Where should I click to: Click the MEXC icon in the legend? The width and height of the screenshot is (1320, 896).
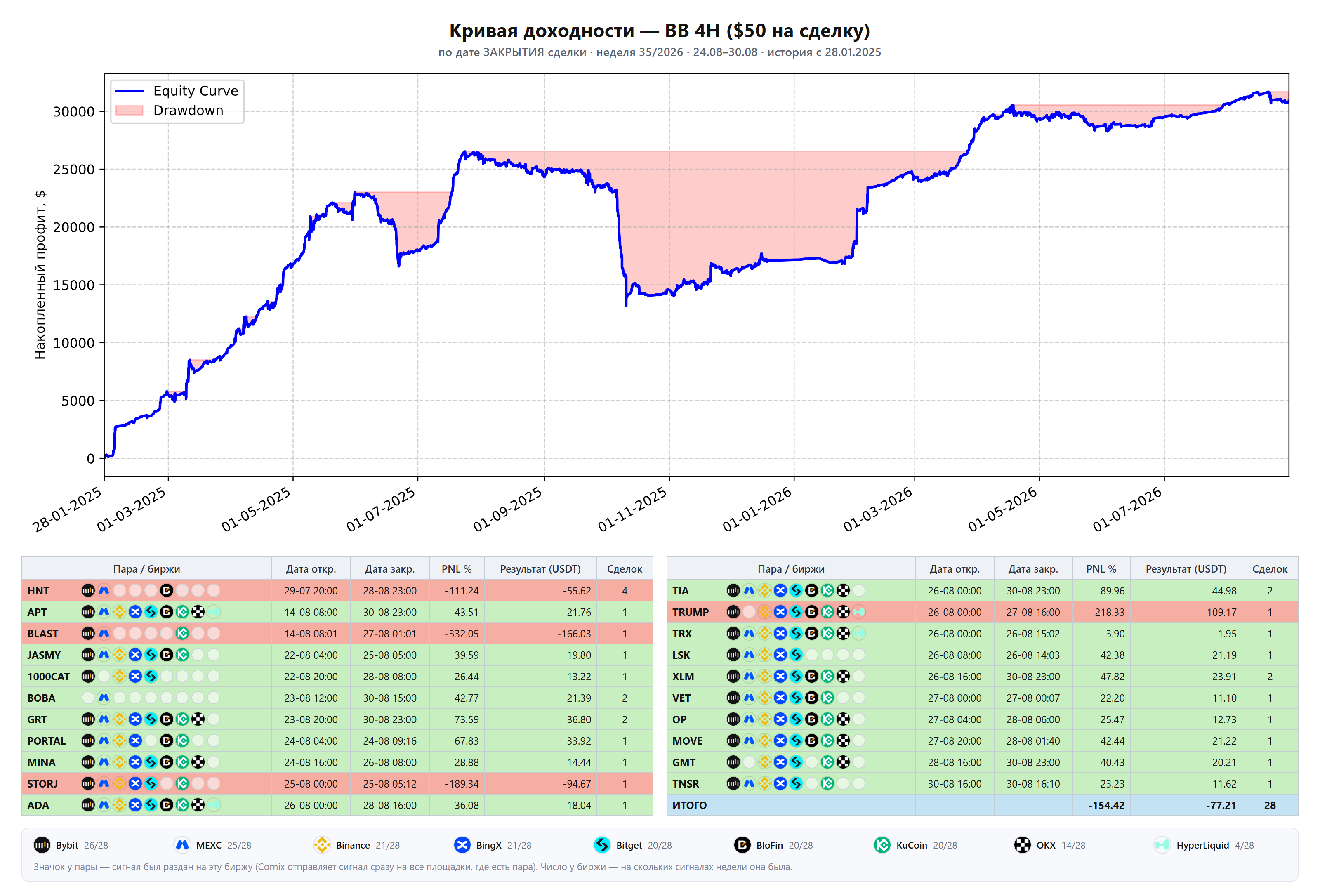pos(182,845)
